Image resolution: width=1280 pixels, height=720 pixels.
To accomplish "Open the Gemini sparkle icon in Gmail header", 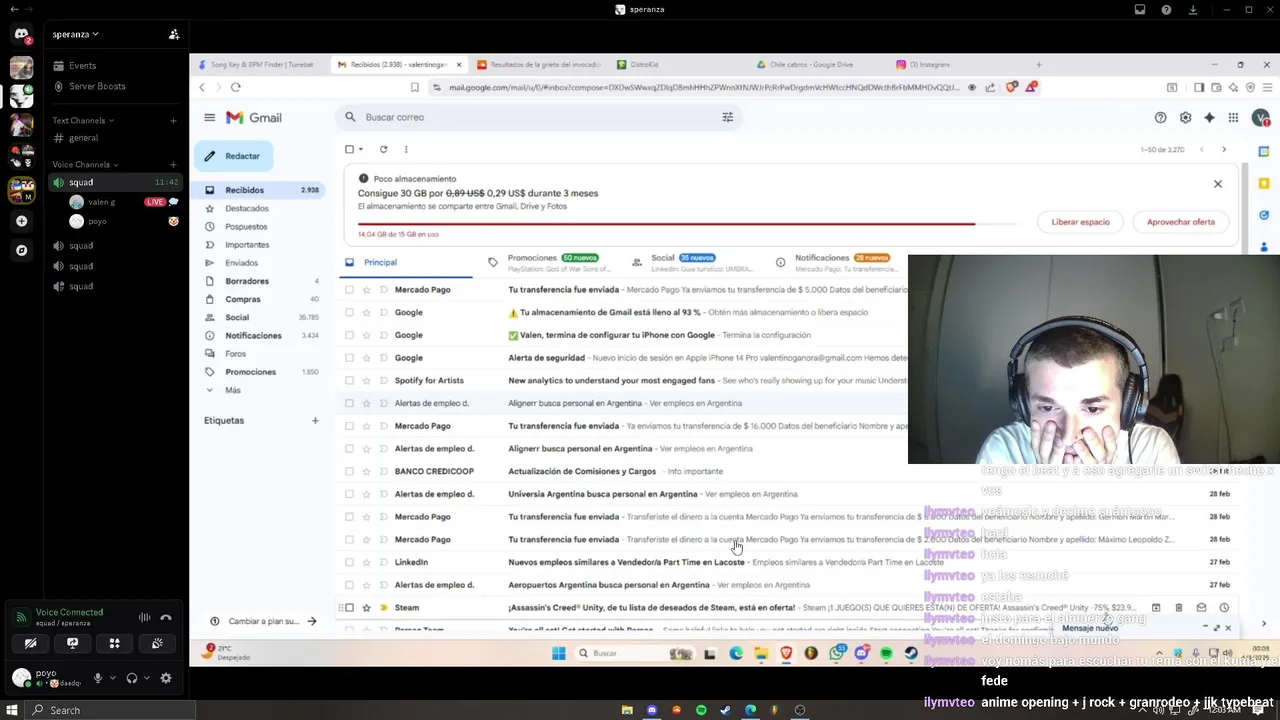I will coord(1209,117).
